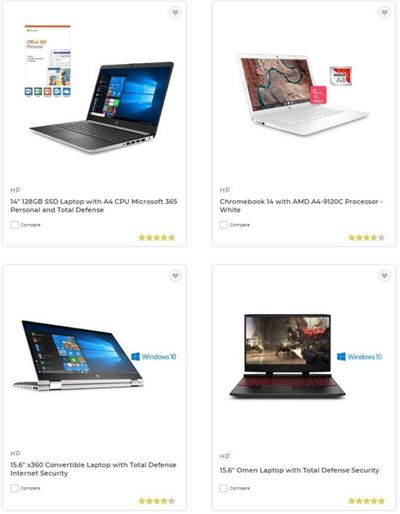Click the AMD A4 badge on Chromebook image
Viewport: 400px width, 514px height.
tap(341, 76)
